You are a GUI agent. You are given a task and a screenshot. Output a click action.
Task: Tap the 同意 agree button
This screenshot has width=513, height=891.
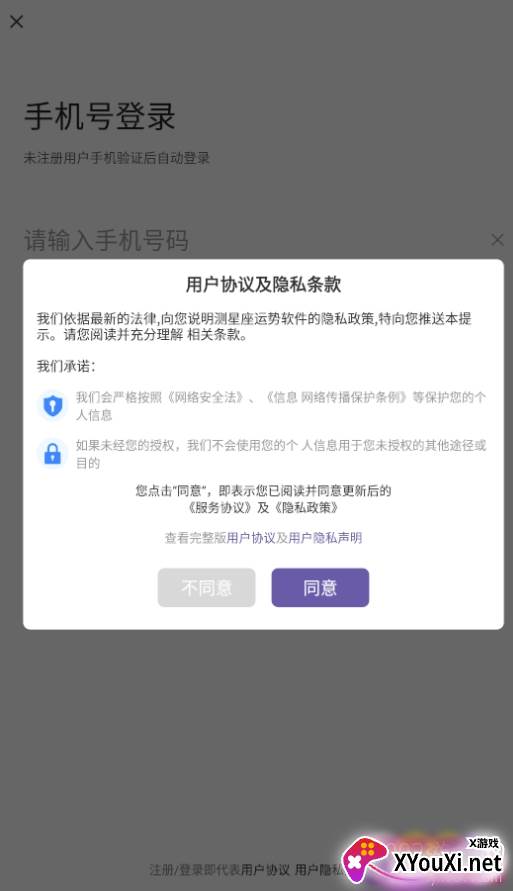click(x=320, y=588)
